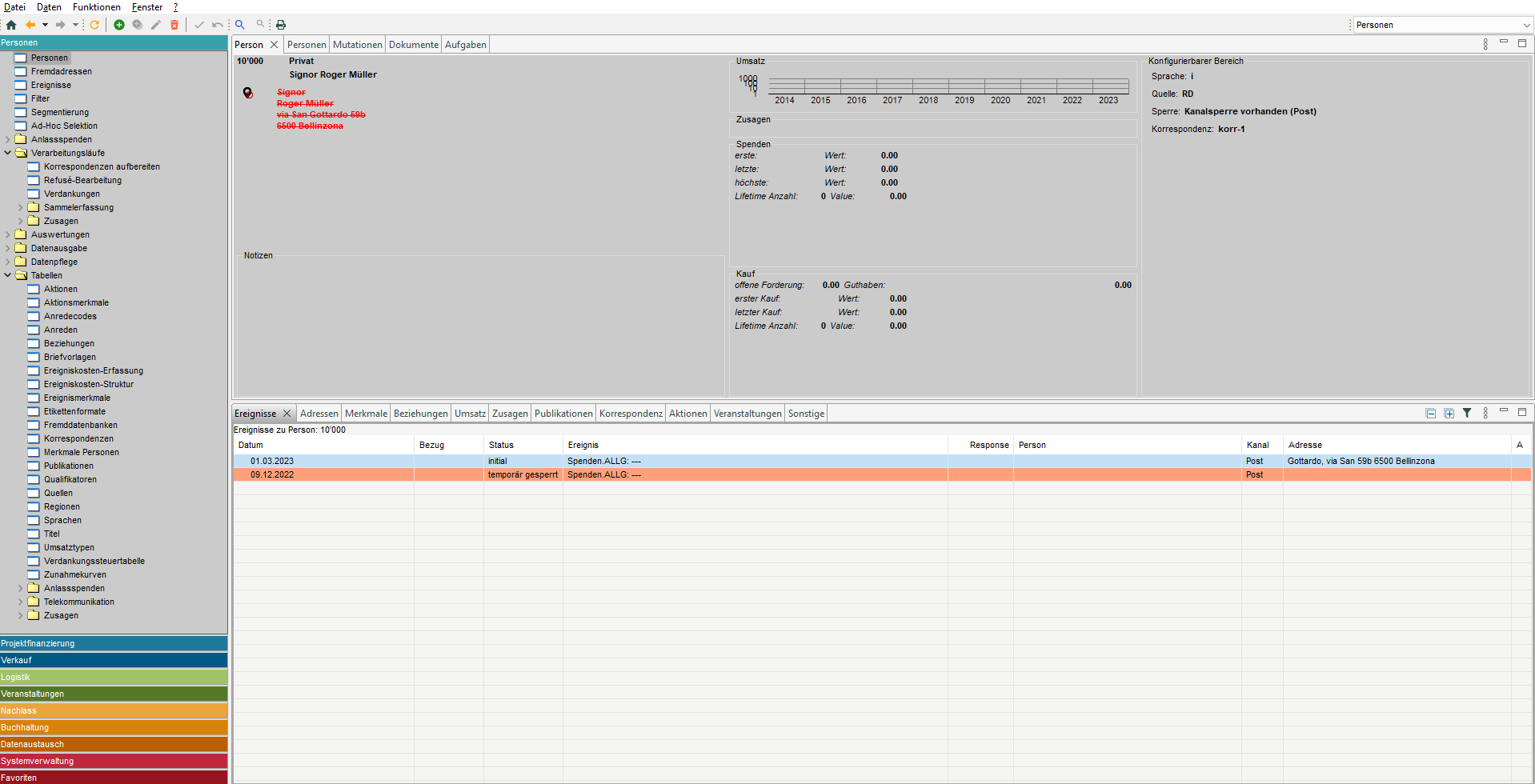Click the collapse all icon in Ereignisse panel
This screenshot has width=1535, height=784.
coord(1430,414)
